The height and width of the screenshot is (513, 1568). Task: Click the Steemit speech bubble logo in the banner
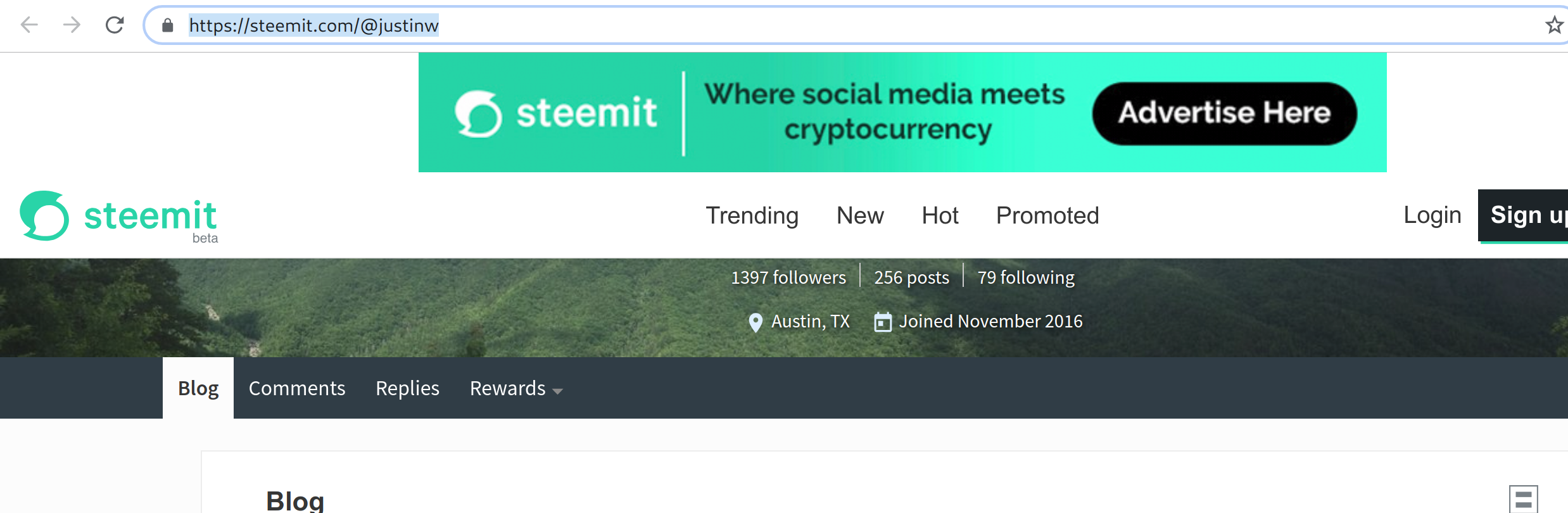(x=480, y=112)
